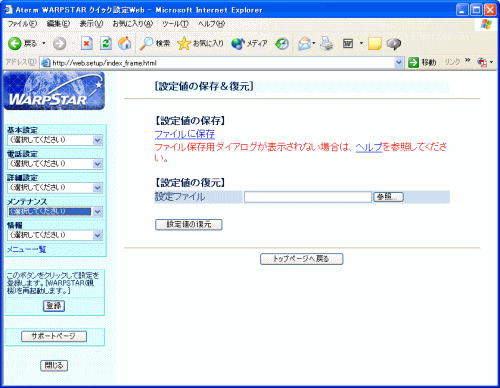Image resolution: width=500 pixels, height=388 pixels.
Task: Click the 【設定値の復元】 heading text
Action: click(190, 183)
